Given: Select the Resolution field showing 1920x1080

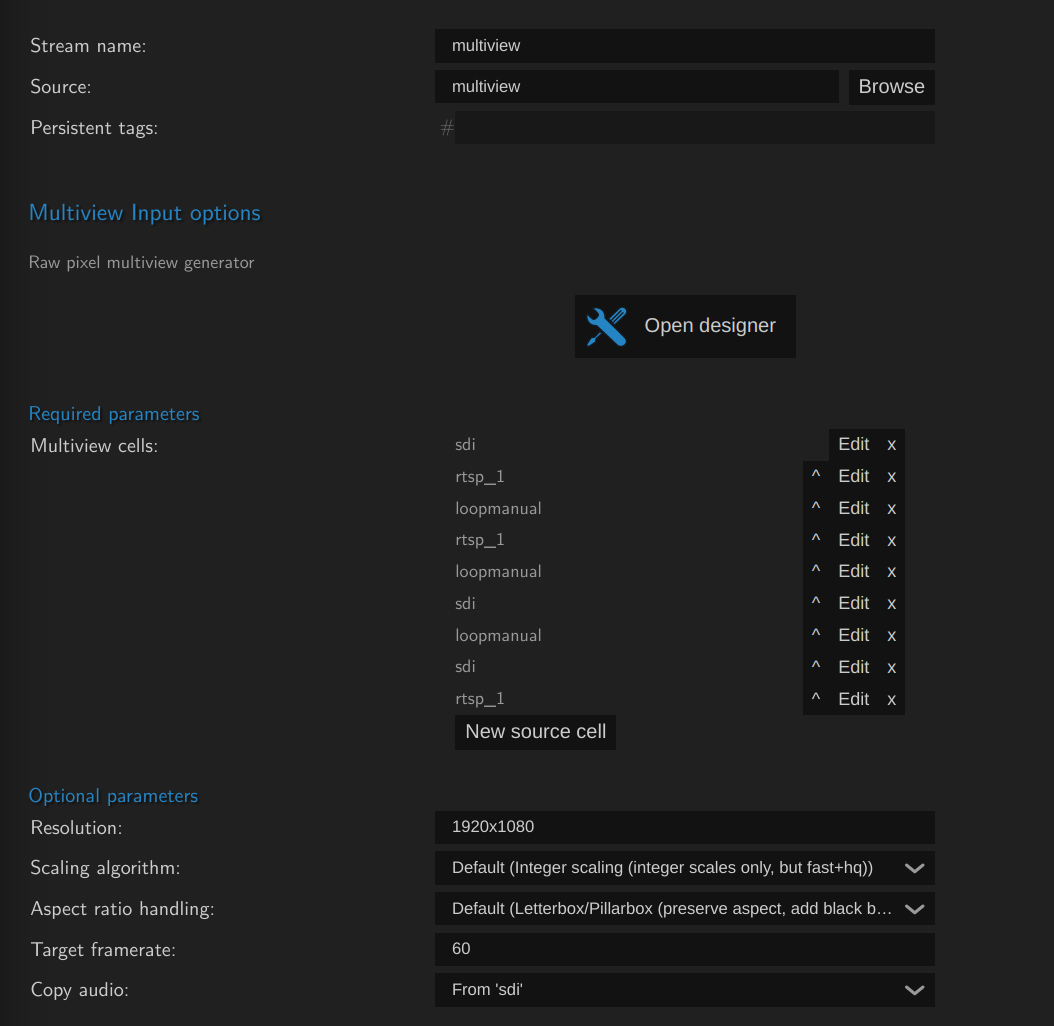Looking at the screenshot, I should click(x=684, y=827).
